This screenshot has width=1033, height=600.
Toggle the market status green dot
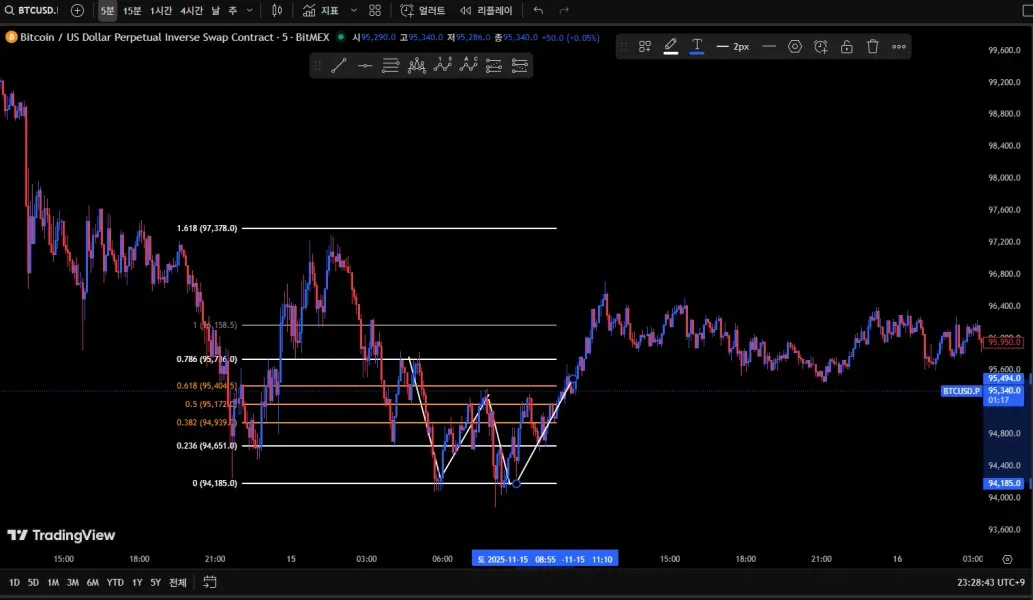[x=341, y=37]
